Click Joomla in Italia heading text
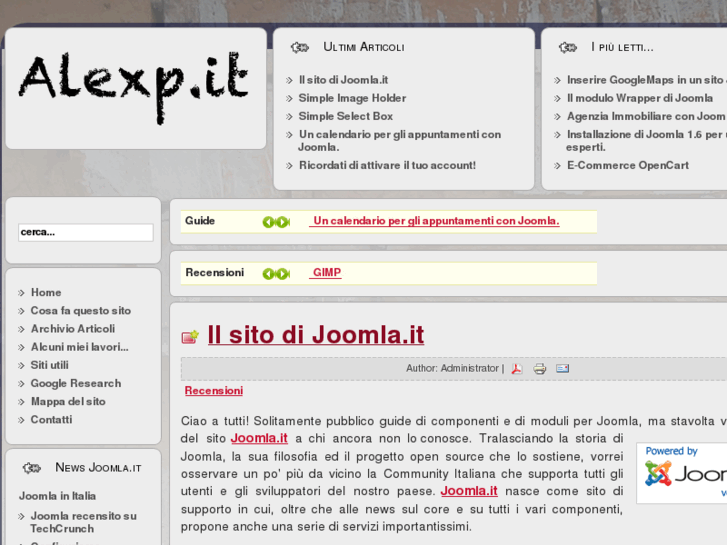727x545 pixels. pyautogui.click(x=57, y=496)
